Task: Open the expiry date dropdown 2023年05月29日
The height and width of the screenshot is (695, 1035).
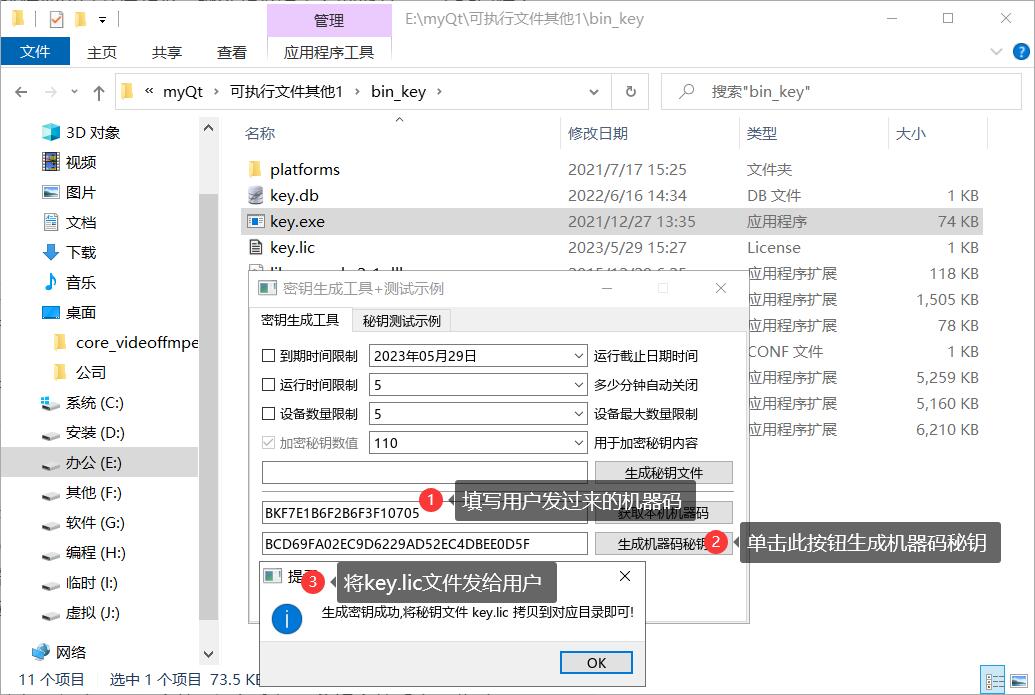Action: coord(579,356)
